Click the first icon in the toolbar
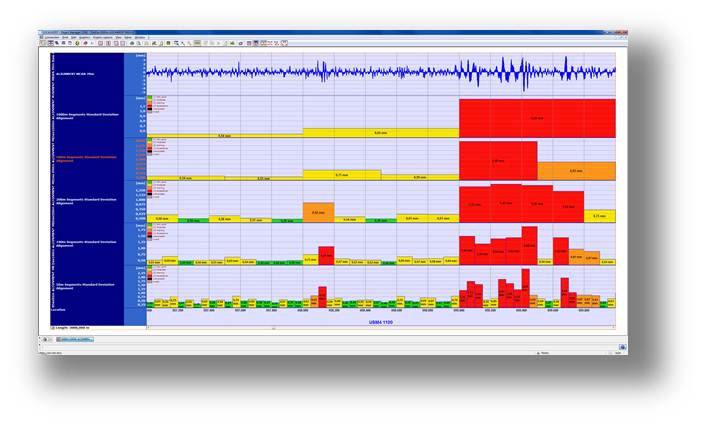This screenshot has width=704, height=425. click(44, 43)
